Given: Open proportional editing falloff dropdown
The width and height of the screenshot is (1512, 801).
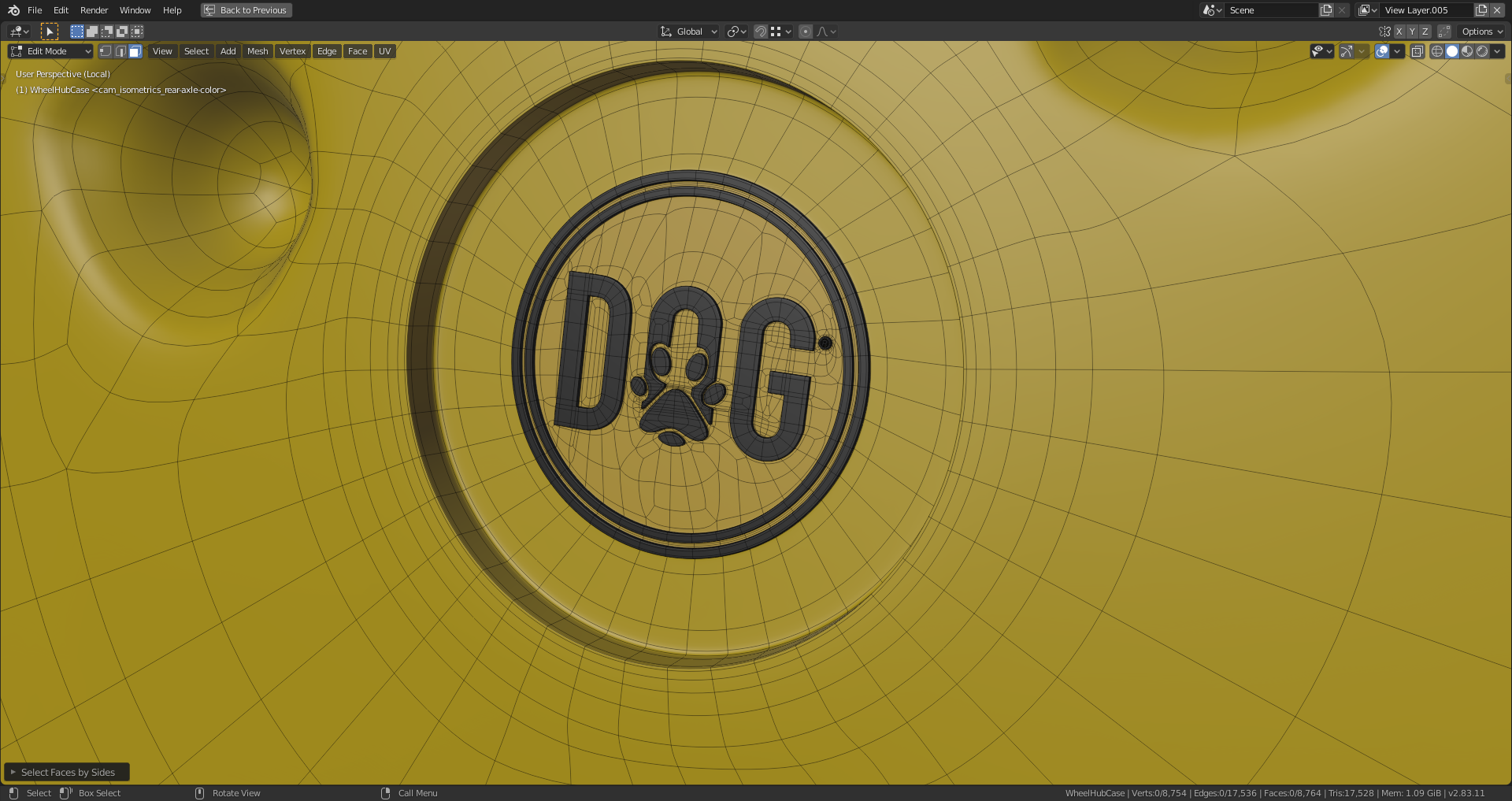Looking at the screenshot, I should 827,32.
